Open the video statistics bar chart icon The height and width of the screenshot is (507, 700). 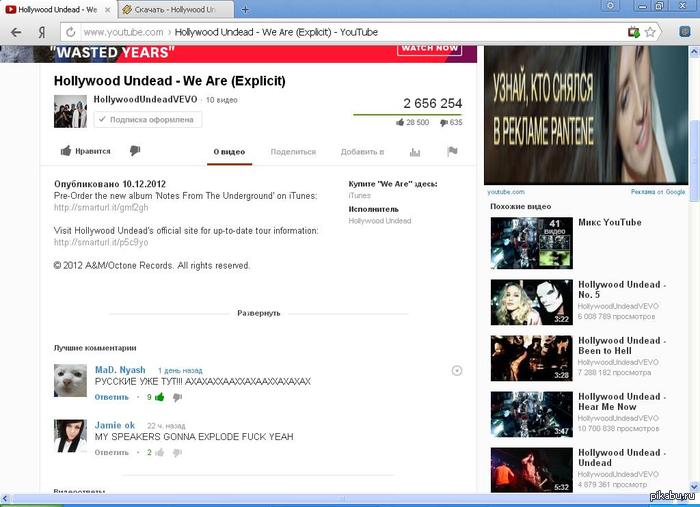pyautogui.click(x=415, y=152)
